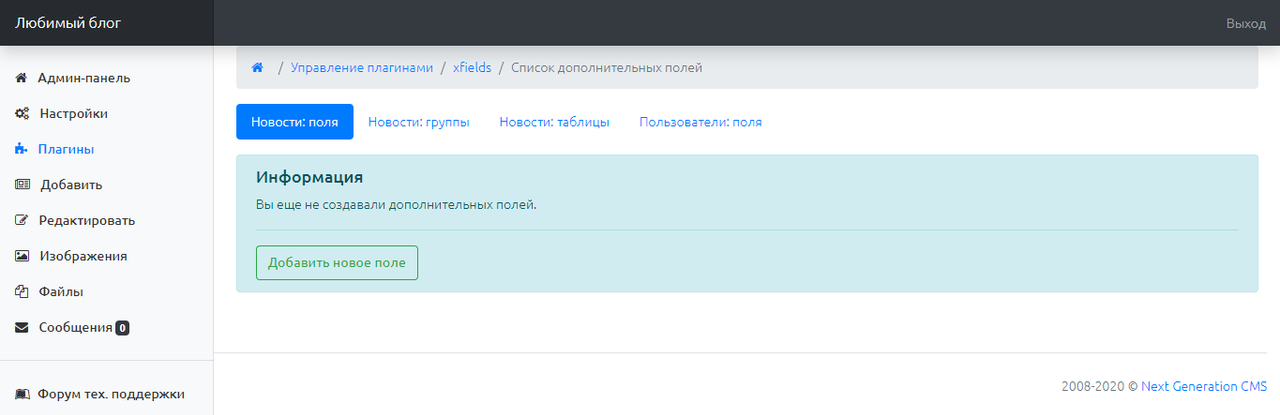Click the home icon in the breadcrumb

257,68
